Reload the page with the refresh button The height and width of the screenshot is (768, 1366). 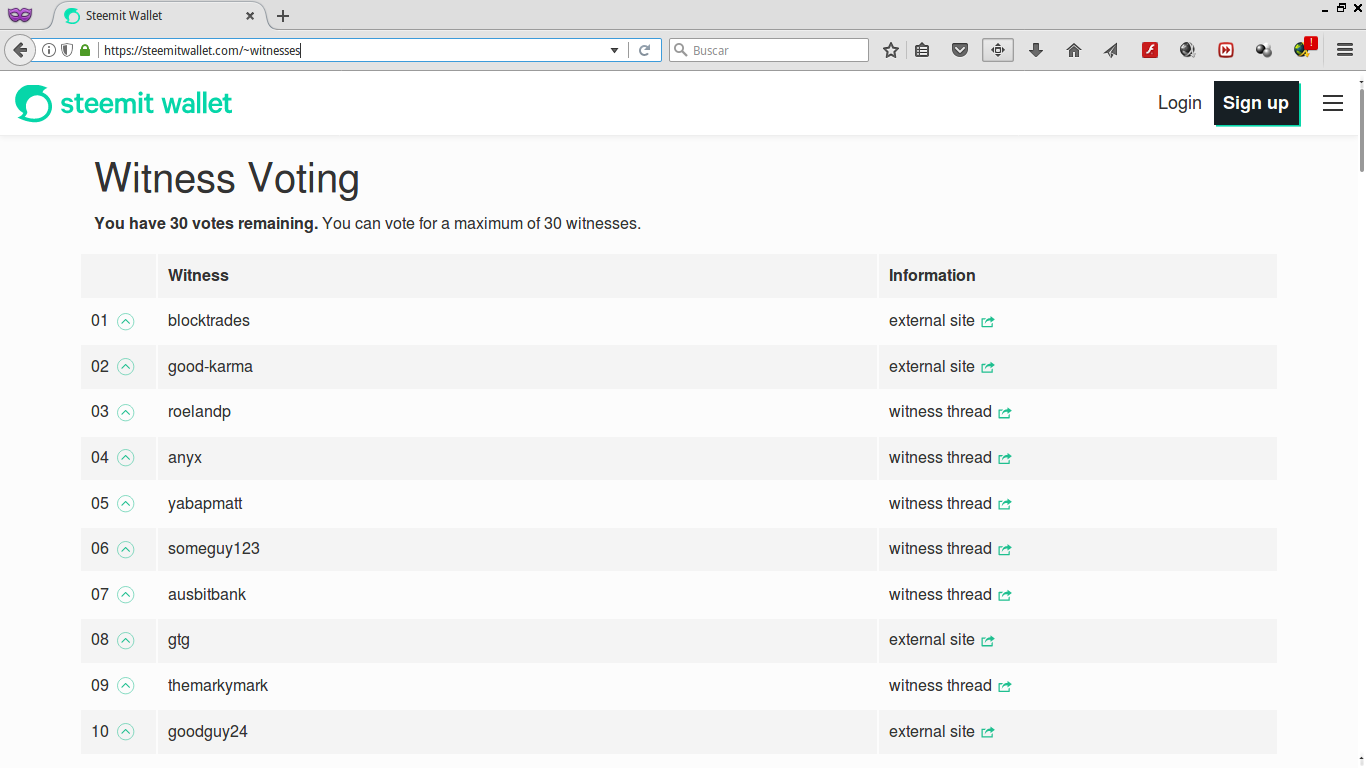click(645, 50)
